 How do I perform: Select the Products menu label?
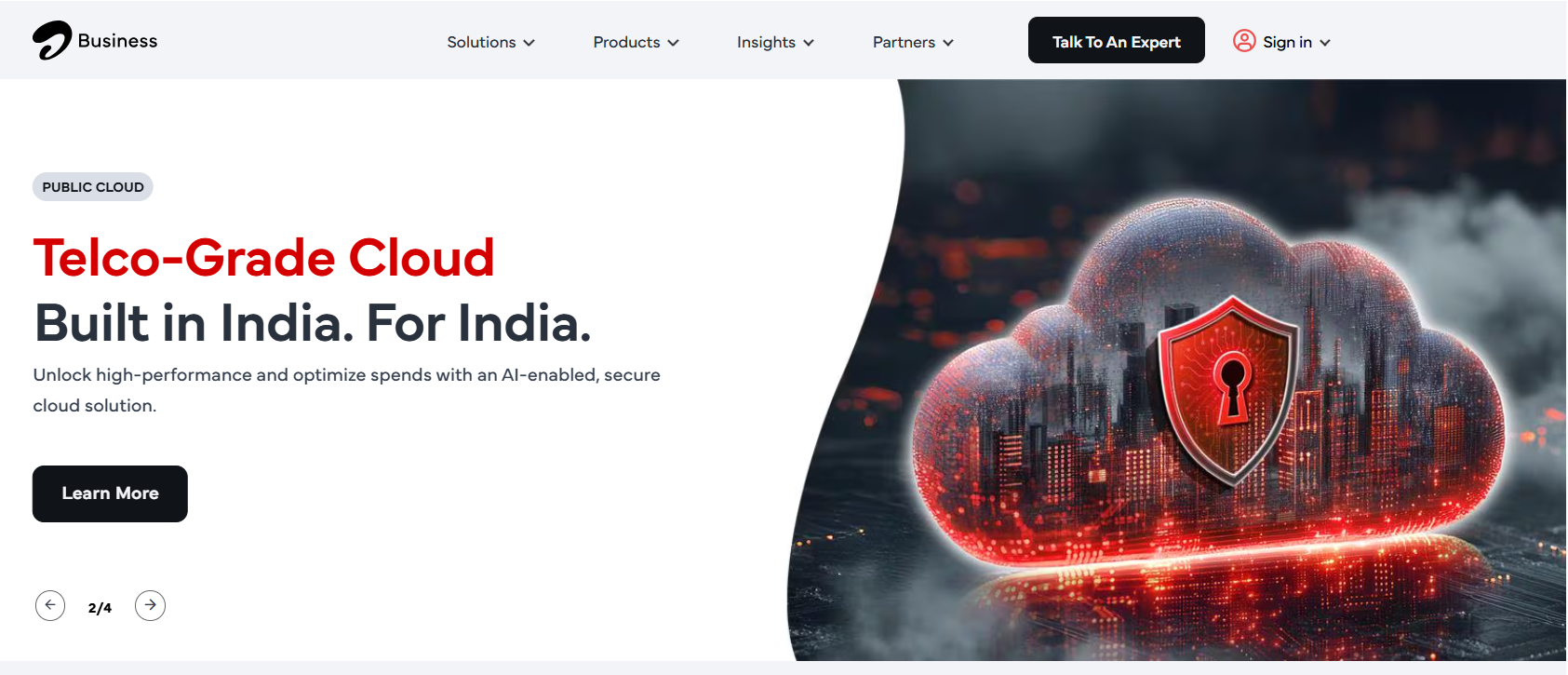(626, 42)
